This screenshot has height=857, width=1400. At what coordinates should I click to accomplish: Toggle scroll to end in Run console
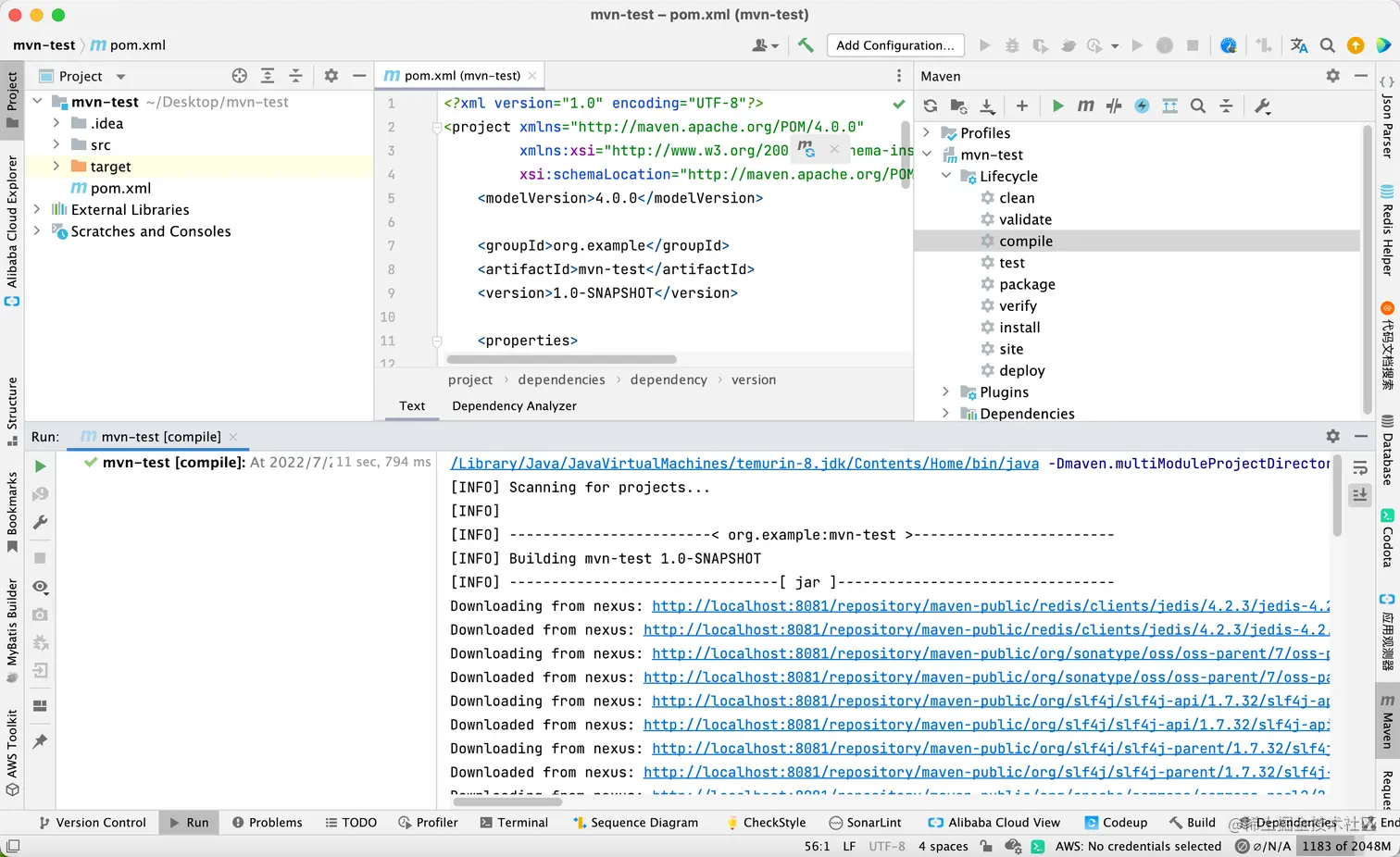click(x=1359, y=495)
